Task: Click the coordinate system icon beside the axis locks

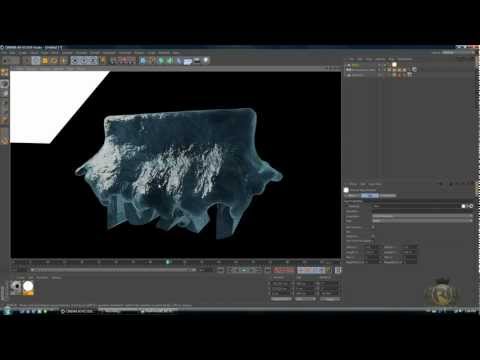Action: (x=103, y=60)
